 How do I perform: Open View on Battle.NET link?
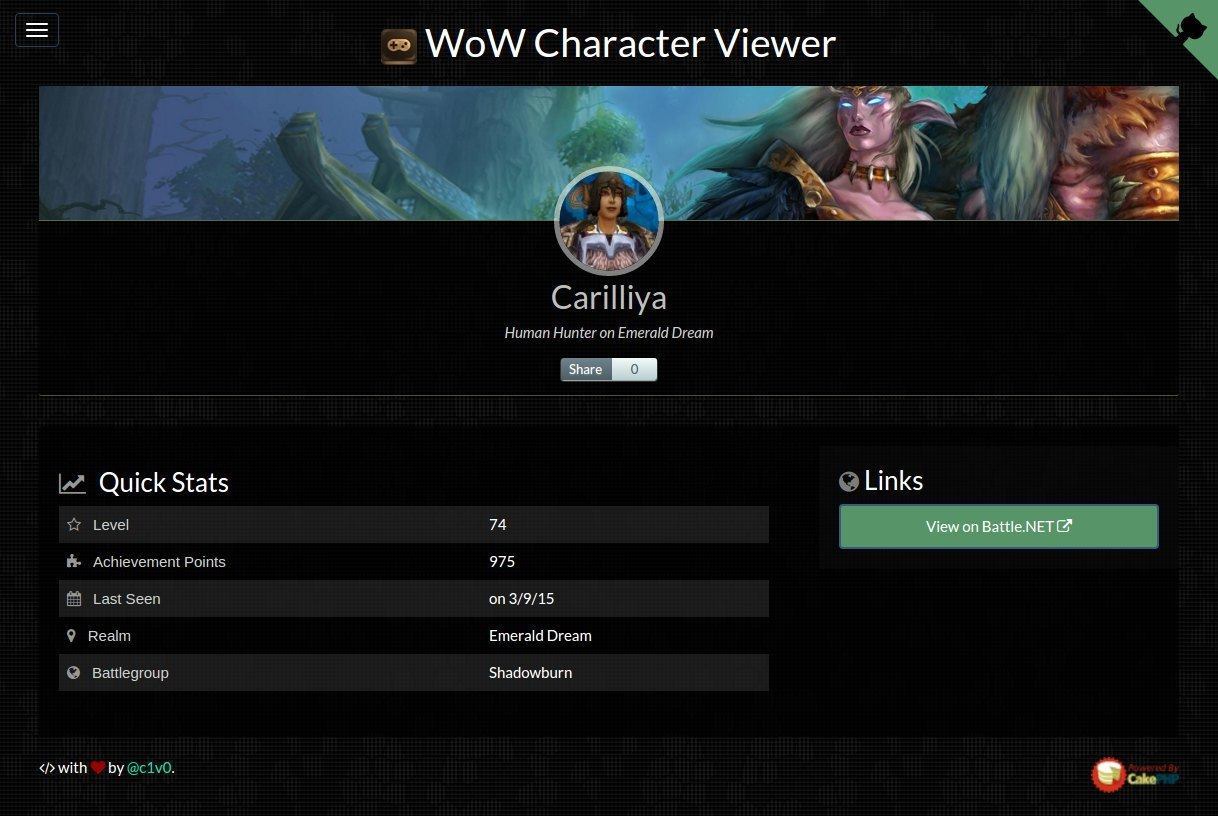pyautogui.click(x=999, y=526)
